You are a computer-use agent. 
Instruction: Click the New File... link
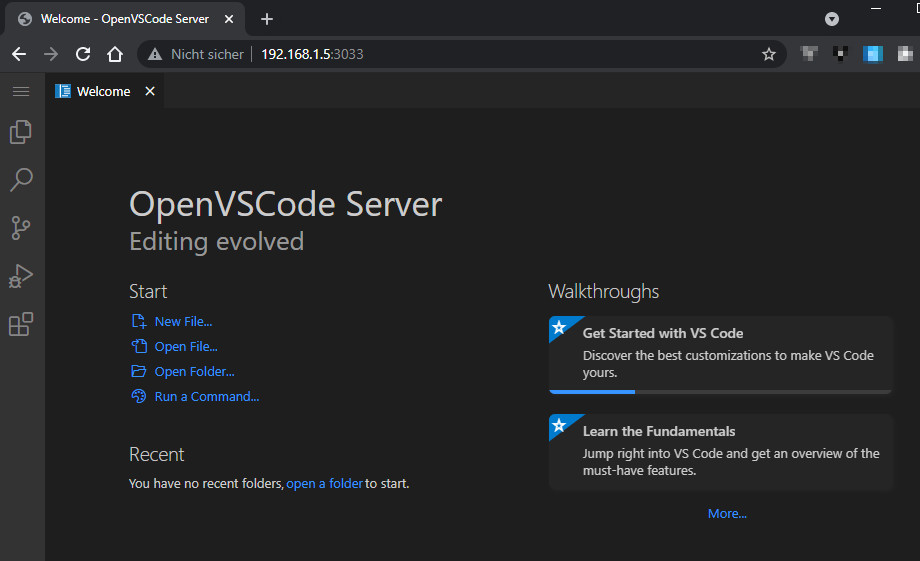pos(183,321)
